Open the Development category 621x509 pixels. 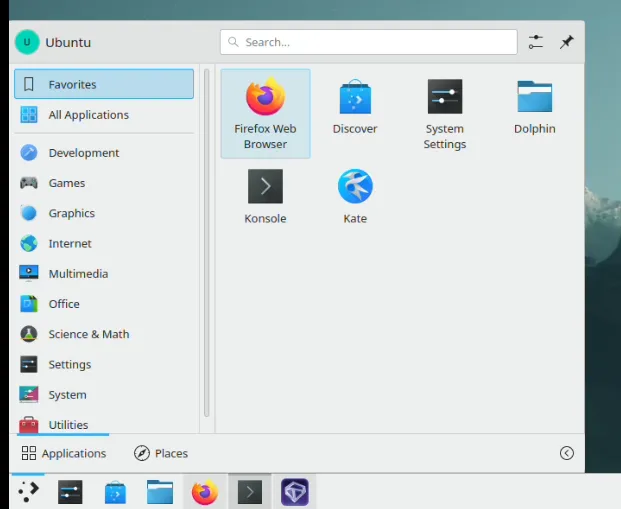click(x=104, y=153)
